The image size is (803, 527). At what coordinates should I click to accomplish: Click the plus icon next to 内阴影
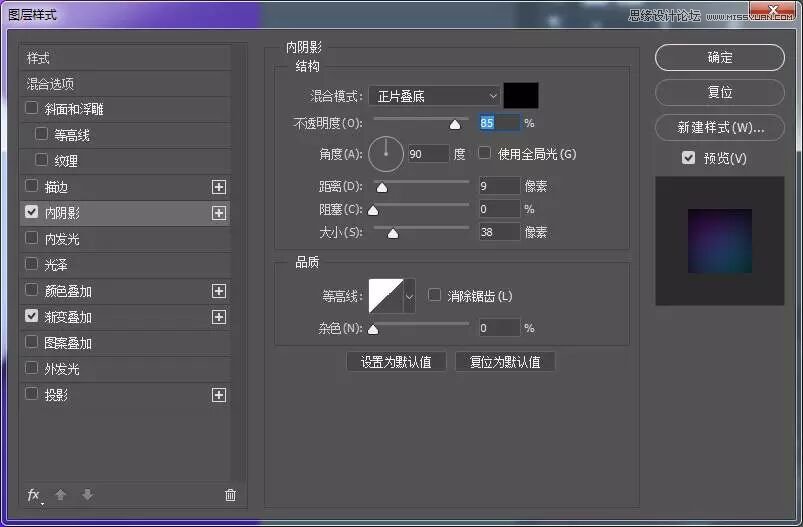(219, 213)
